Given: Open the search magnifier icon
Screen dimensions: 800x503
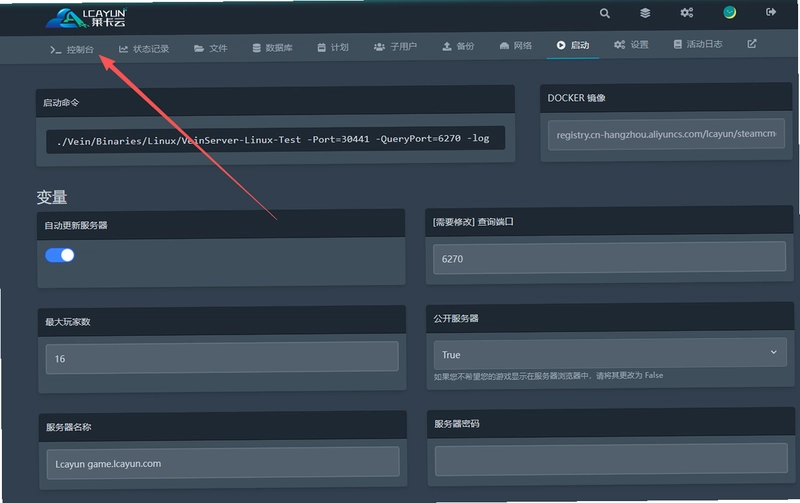Looking at the screenshot, I should click(x=605, y=13).
